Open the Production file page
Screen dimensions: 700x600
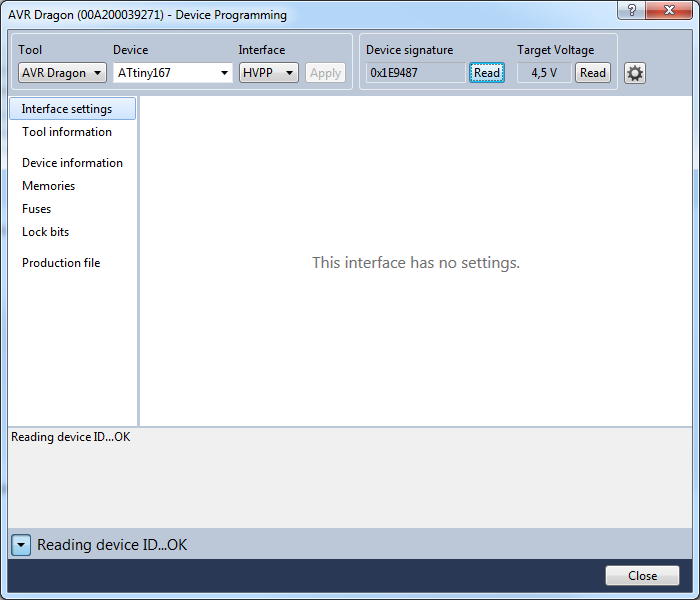(61, 262)
